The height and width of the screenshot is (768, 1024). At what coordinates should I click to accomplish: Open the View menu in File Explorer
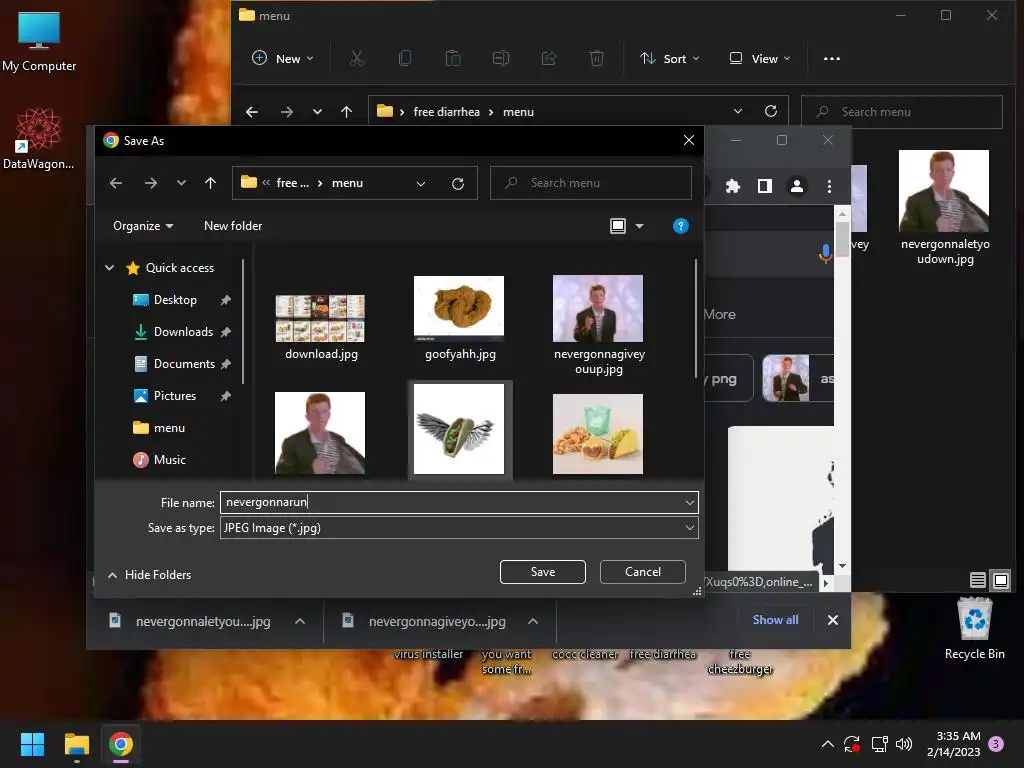760,59
